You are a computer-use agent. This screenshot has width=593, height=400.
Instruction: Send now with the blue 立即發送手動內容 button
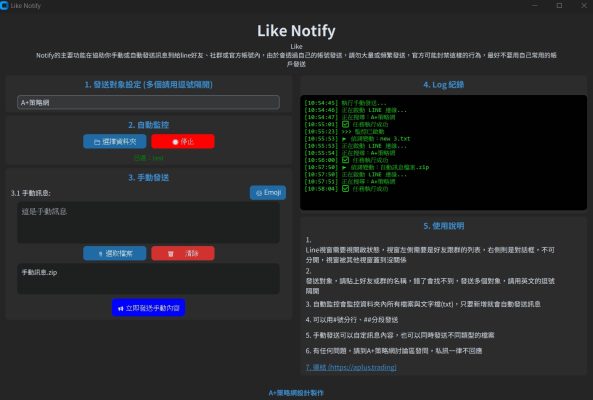tap(148, 308)
